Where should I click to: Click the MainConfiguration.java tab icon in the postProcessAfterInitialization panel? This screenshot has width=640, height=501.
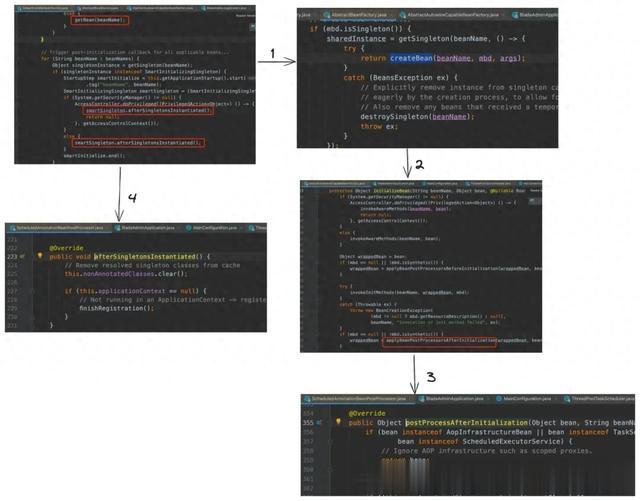tap(499, 399)
